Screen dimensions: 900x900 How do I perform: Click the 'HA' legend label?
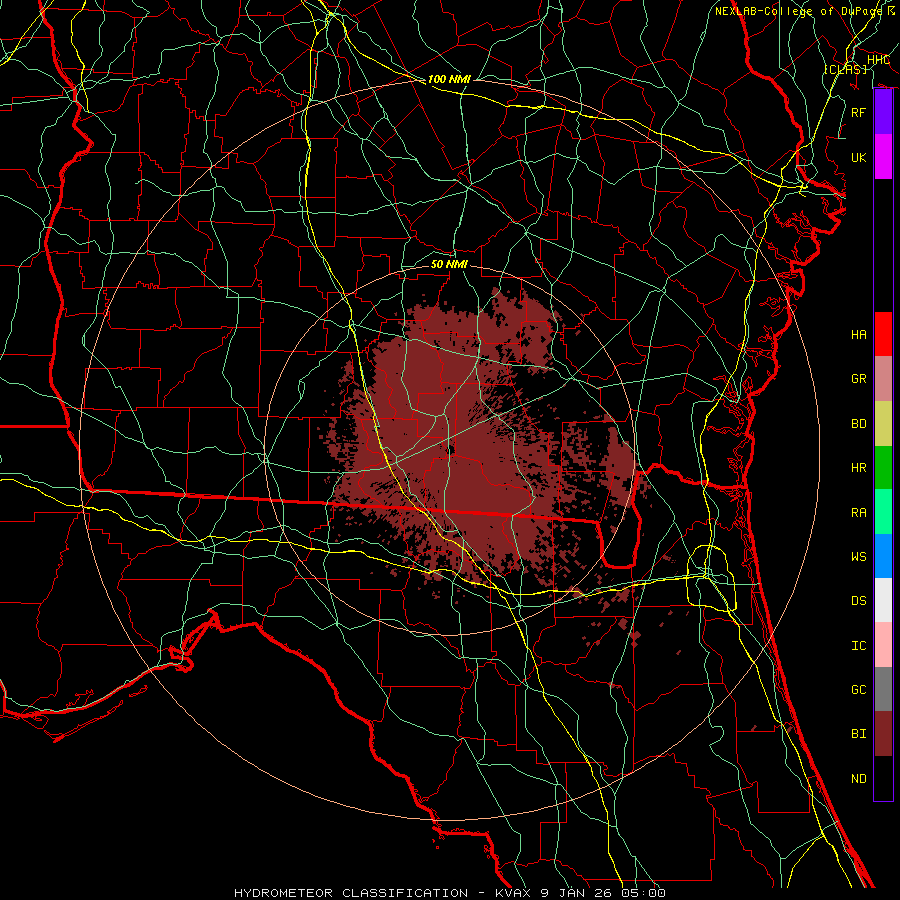859,335
